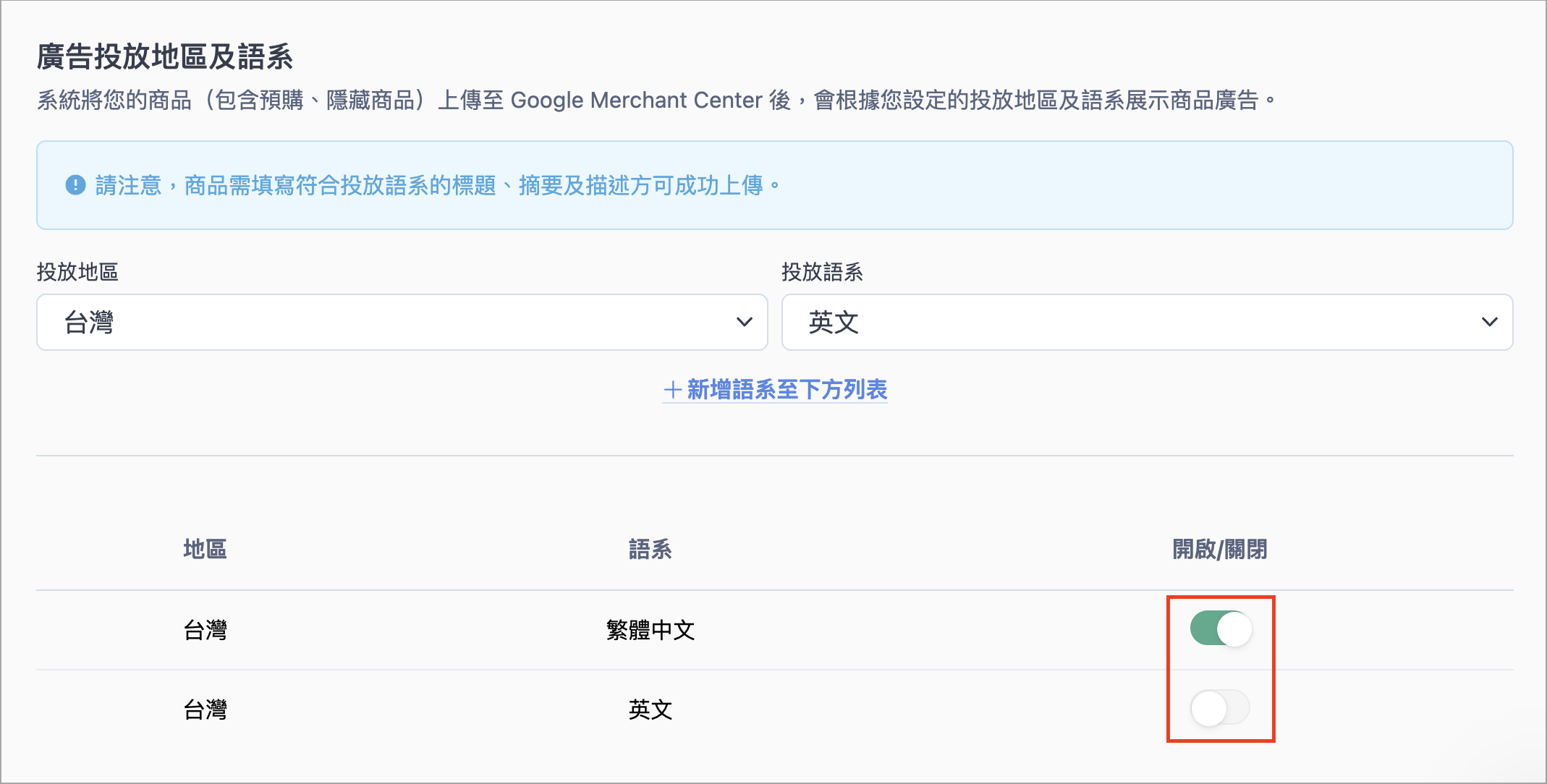Click the 語系 column header
Screen dimensions: 1547x784
coord(650,549)
